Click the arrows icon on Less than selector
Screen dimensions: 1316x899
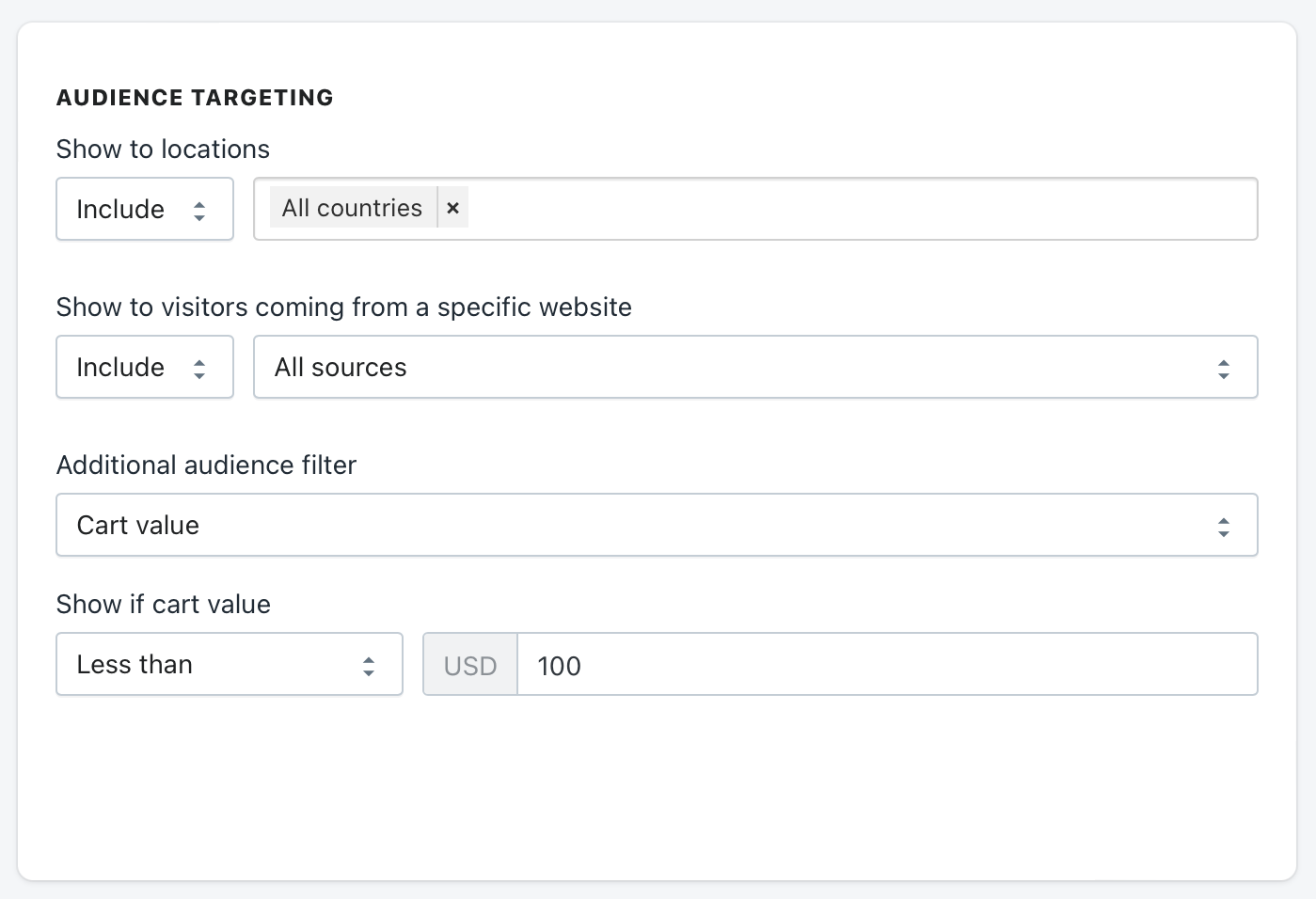(369, 666)
